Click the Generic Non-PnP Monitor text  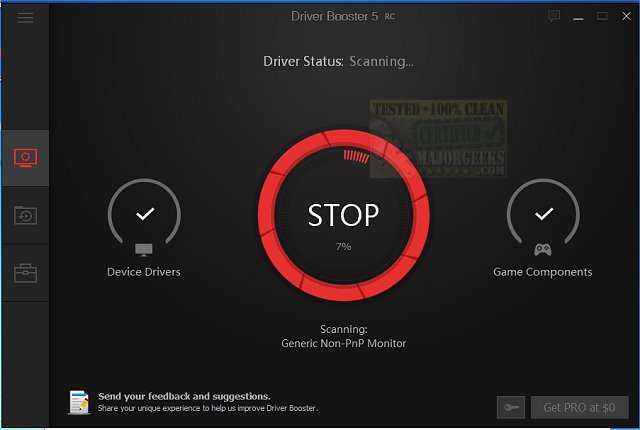(x=344, y=343)
